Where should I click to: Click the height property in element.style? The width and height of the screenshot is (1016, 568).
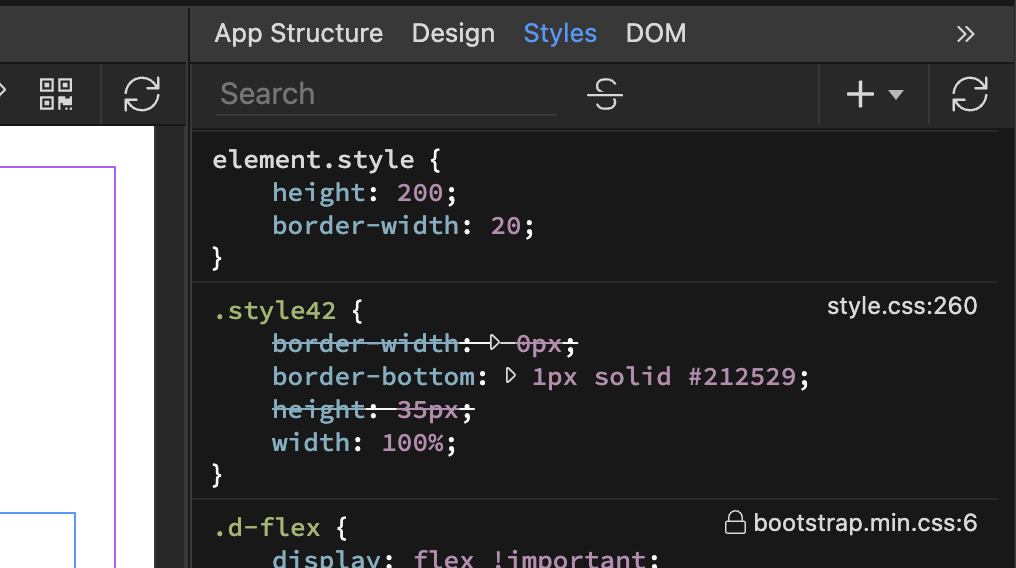[319, 193]
